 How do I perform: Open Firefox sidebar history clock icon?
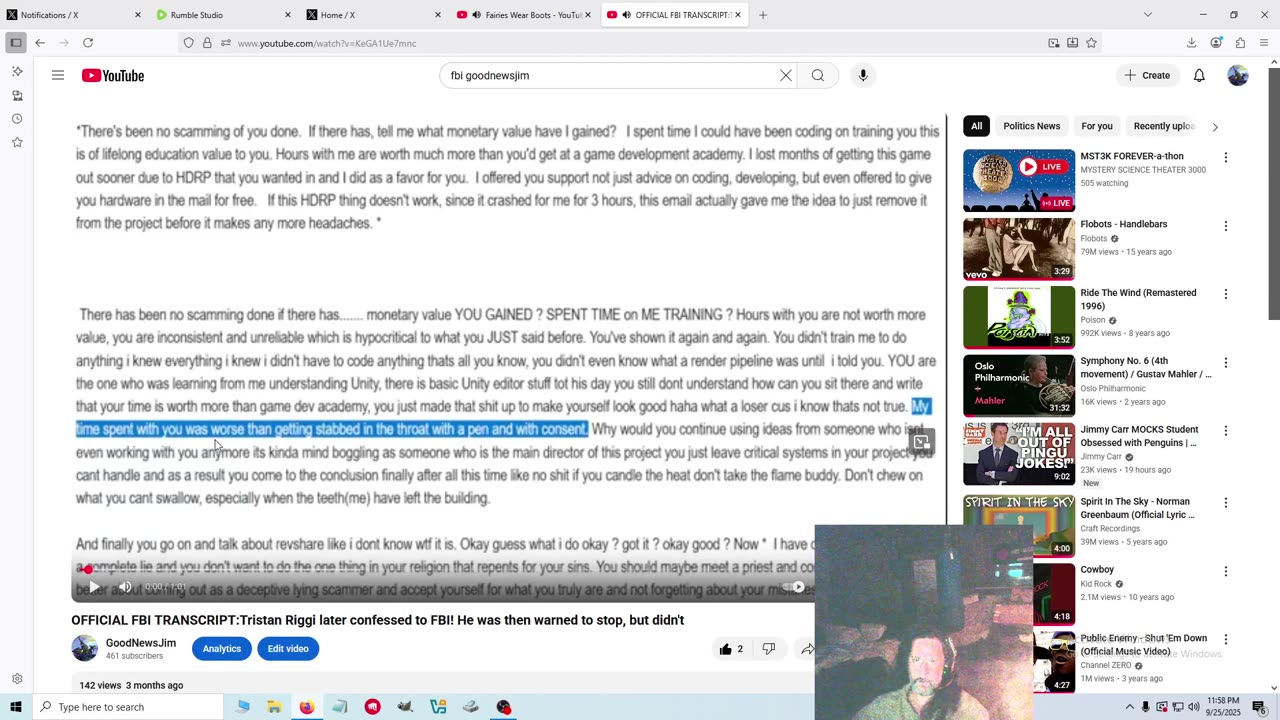17,119
